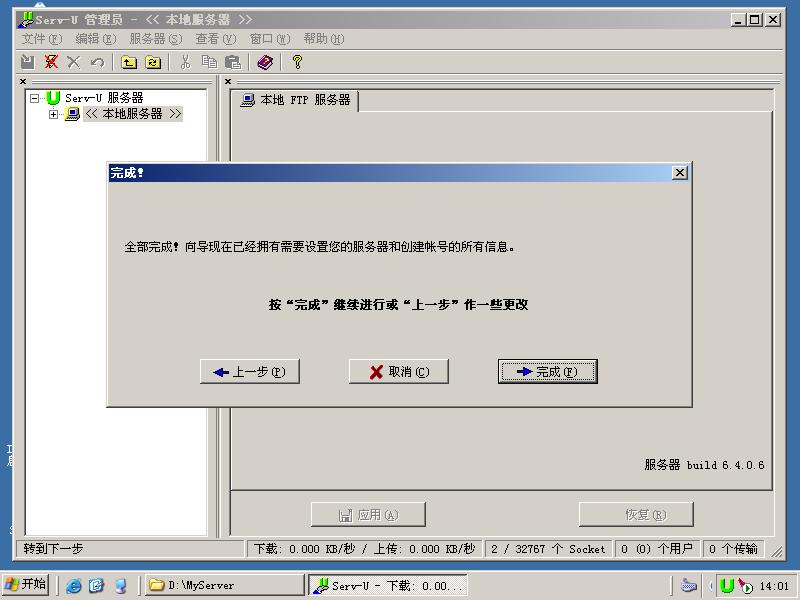The width and height of the screenshot is (800, 600).
Task: Open the 开始 Start menu
Action: pos(26,584)
